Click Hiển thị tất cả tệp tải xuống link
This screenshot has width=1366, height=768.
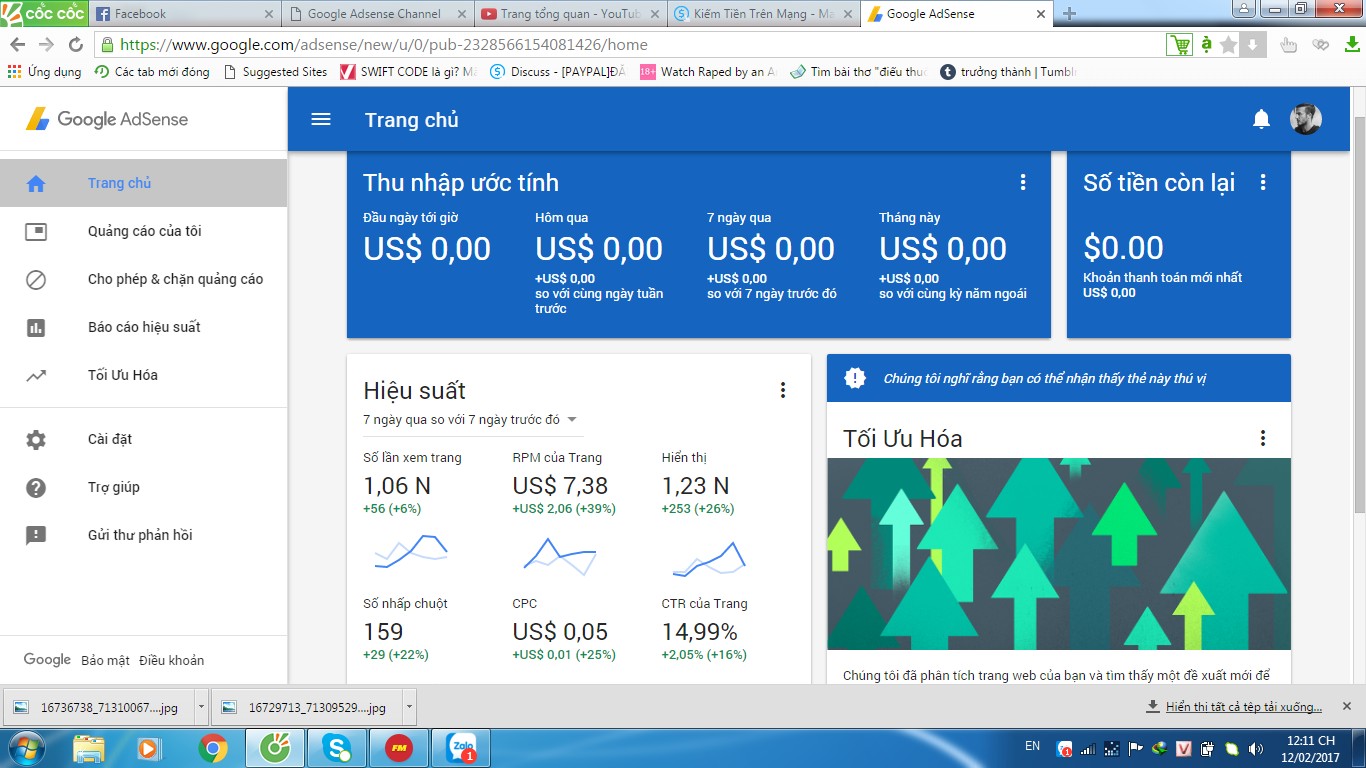pyautogui.click(x=1244, y=707)
